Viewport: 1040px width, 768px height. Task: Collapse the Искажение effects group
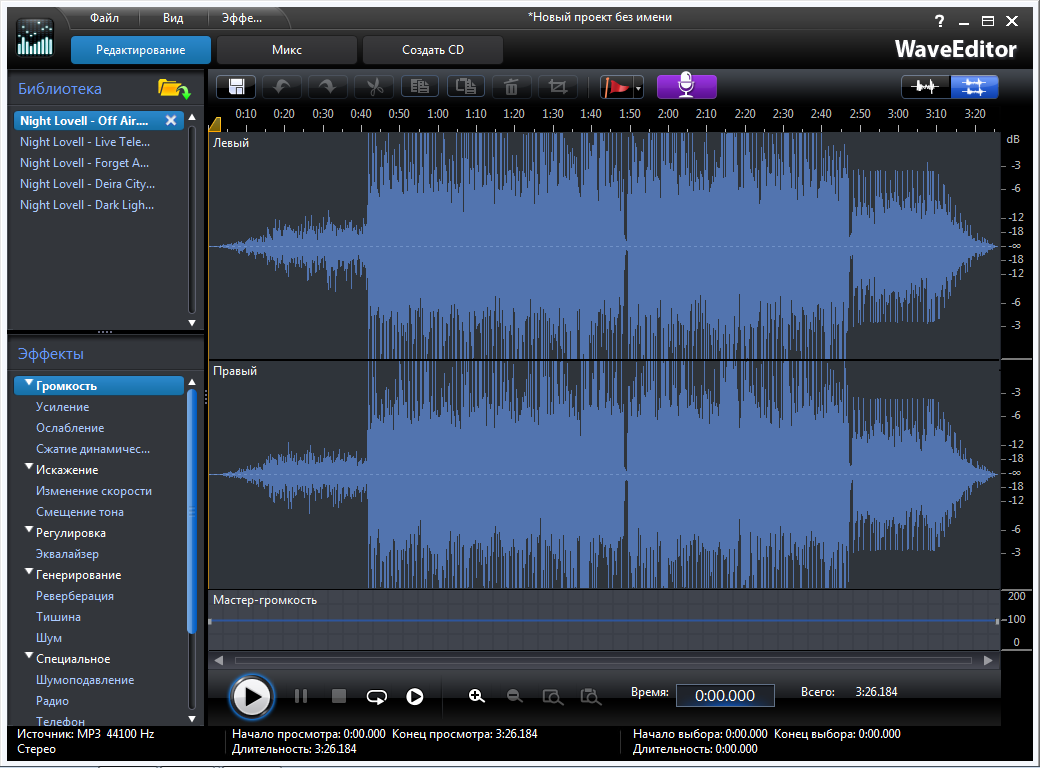point(29,468)
